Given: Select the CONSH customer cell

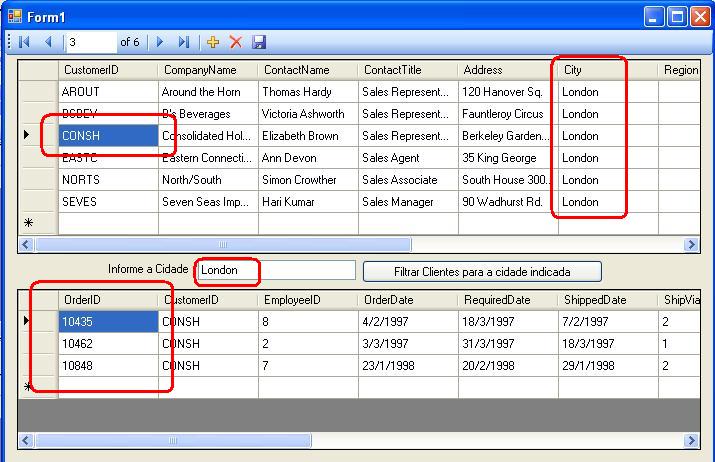Looking at the screenshot, I should coord(108,136).
